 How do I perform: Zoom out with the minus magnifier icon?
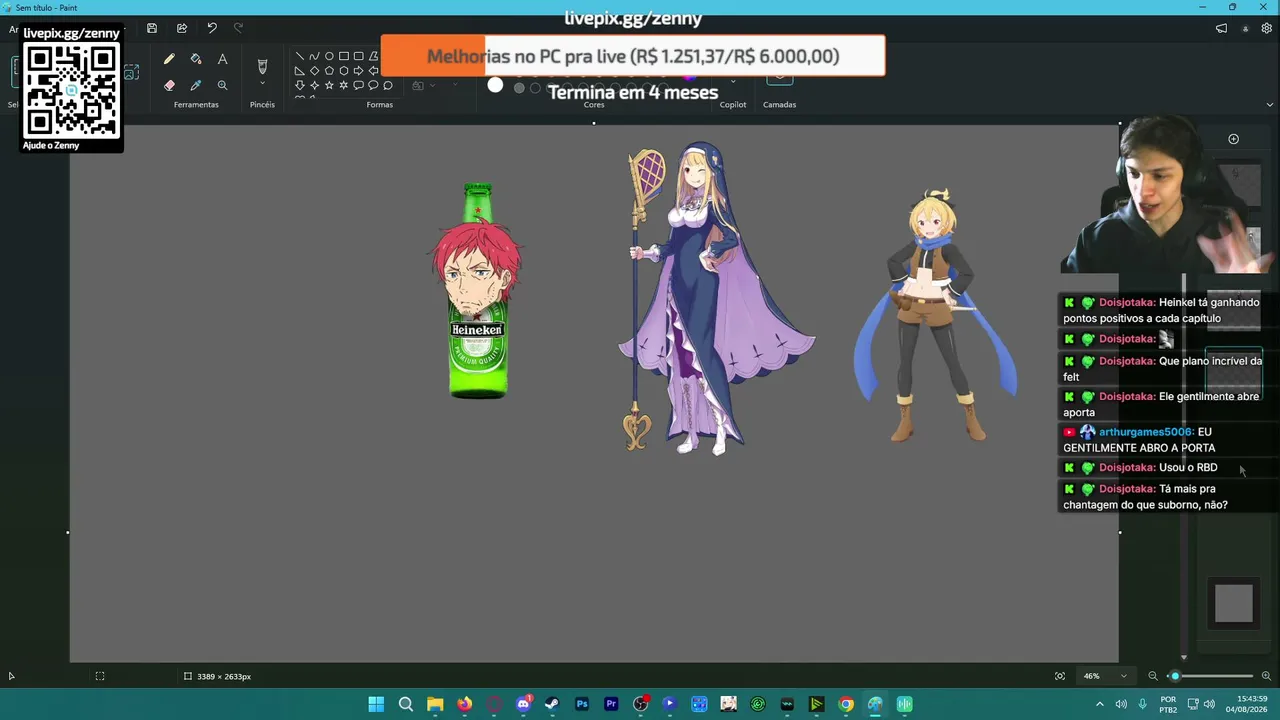[x=1153, y=676]
